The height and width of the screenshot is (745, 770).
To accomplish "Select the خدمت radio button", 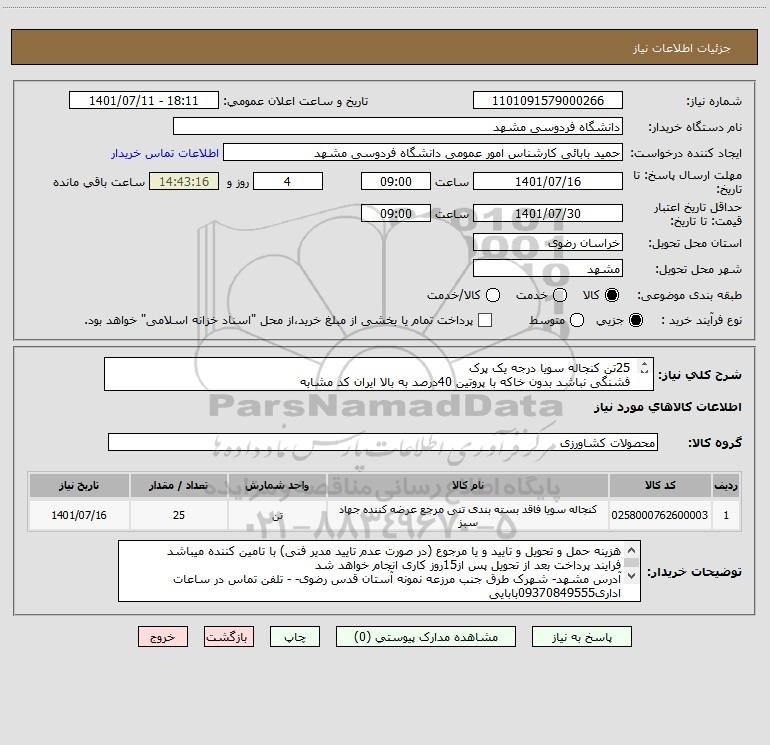I will tap(560, 295).
